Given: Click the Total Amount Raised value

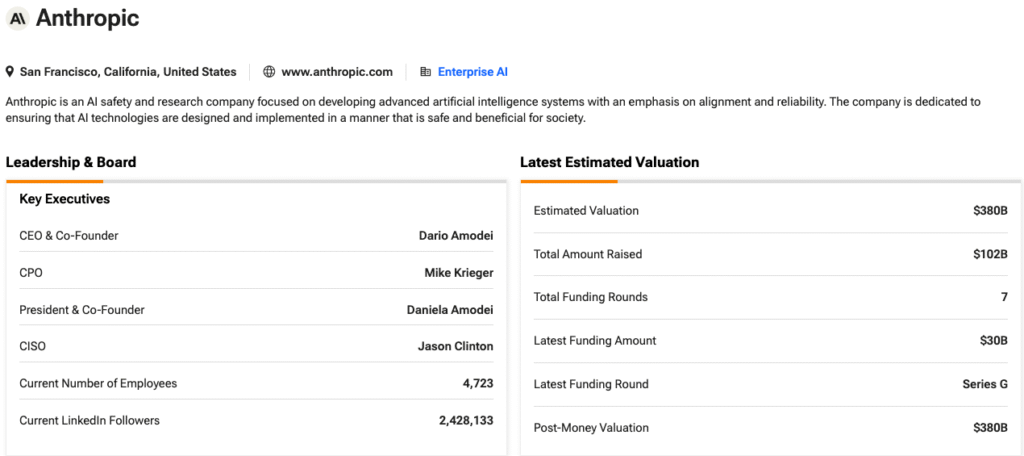Looking at the screenshot, I should (989, 254).
